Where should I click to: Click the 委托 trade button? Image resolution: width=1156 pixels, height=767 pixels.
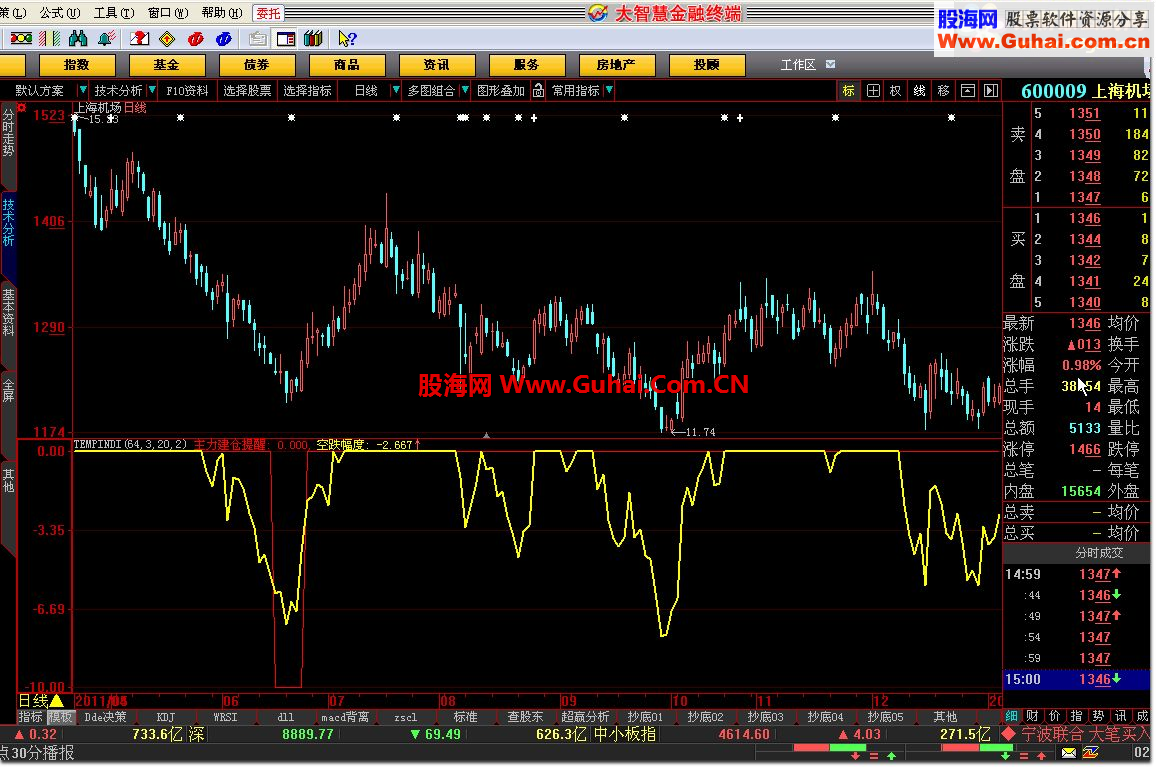coord(268,13)
